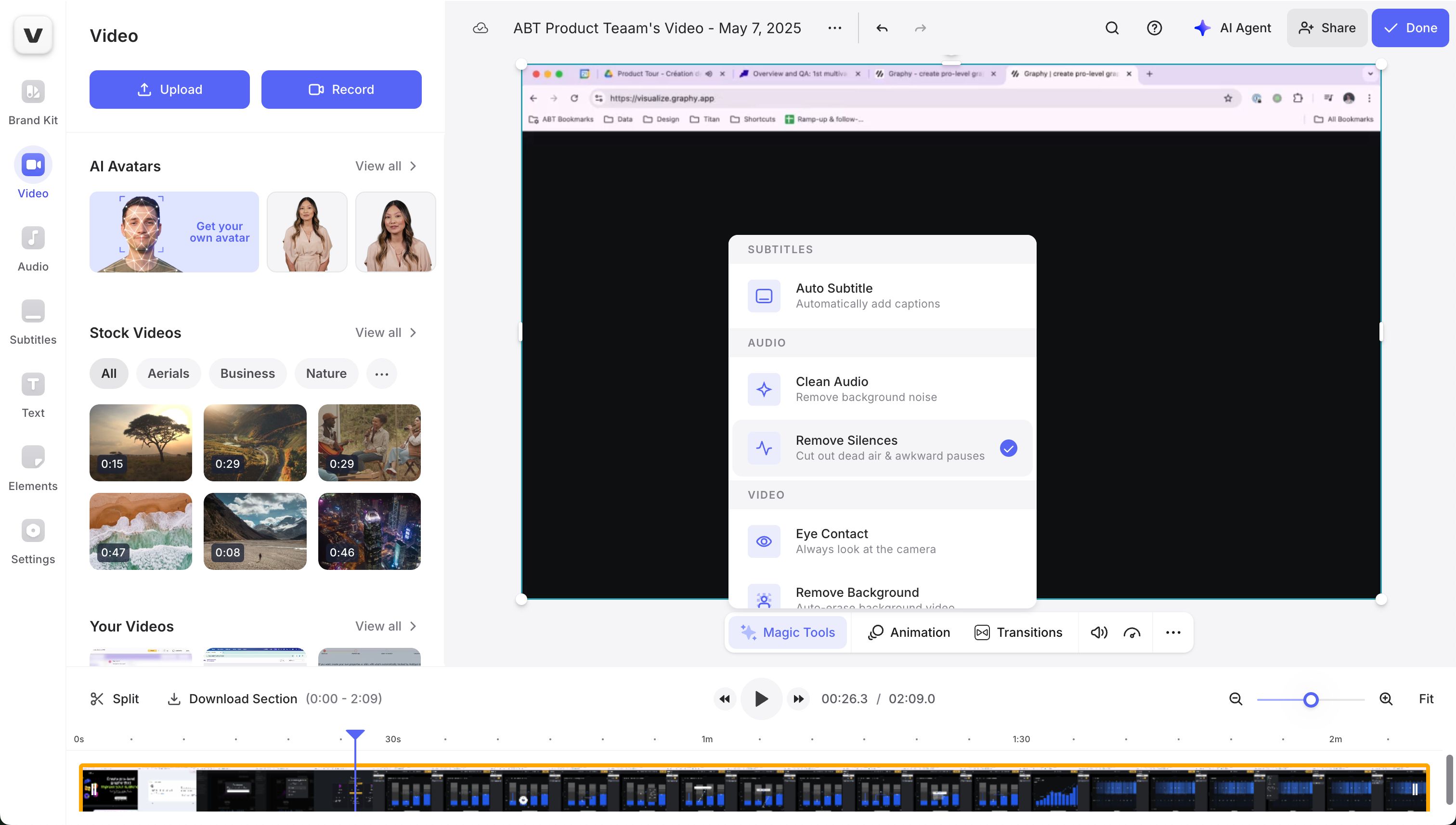Image resolution: width=1456 pixels, height=825 pixels.
Task: Open the Animation options
Action: click(x=909, y=632)
